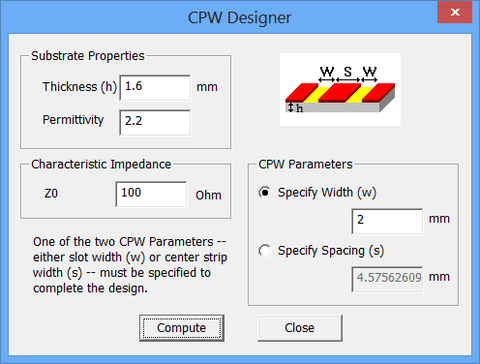
Task: Click the Characteristic Impedance group label
Action: coord(101,164)
